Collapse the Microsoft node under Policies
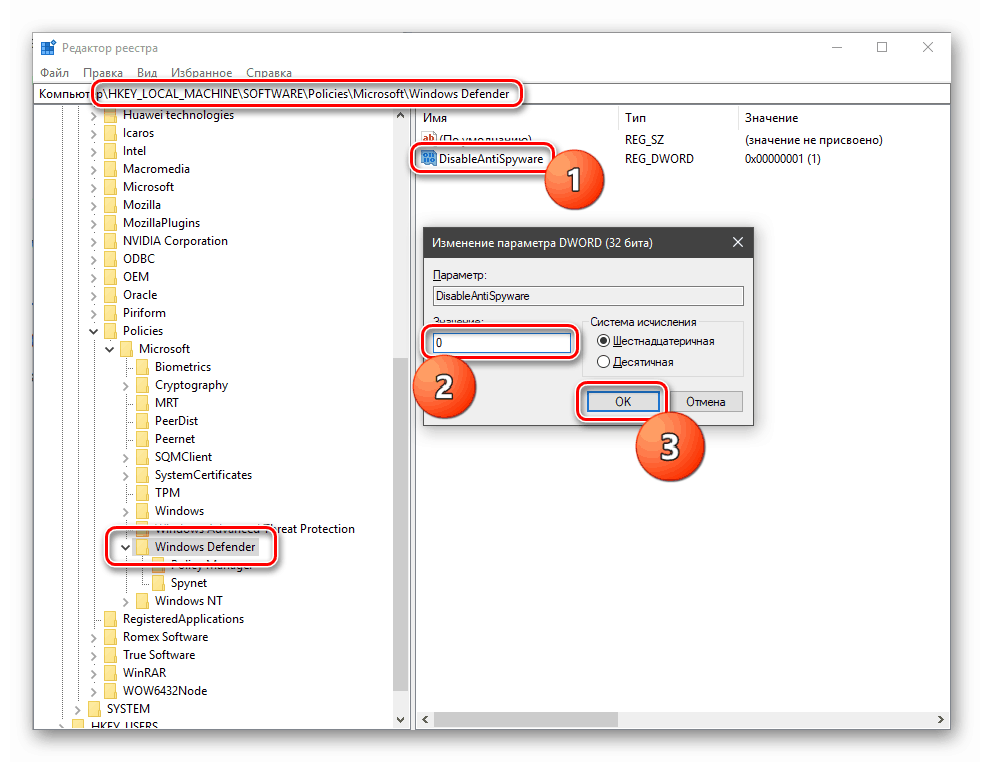Image resolution: width=983 pixels, height=762 pixels. tap(110, 349)
